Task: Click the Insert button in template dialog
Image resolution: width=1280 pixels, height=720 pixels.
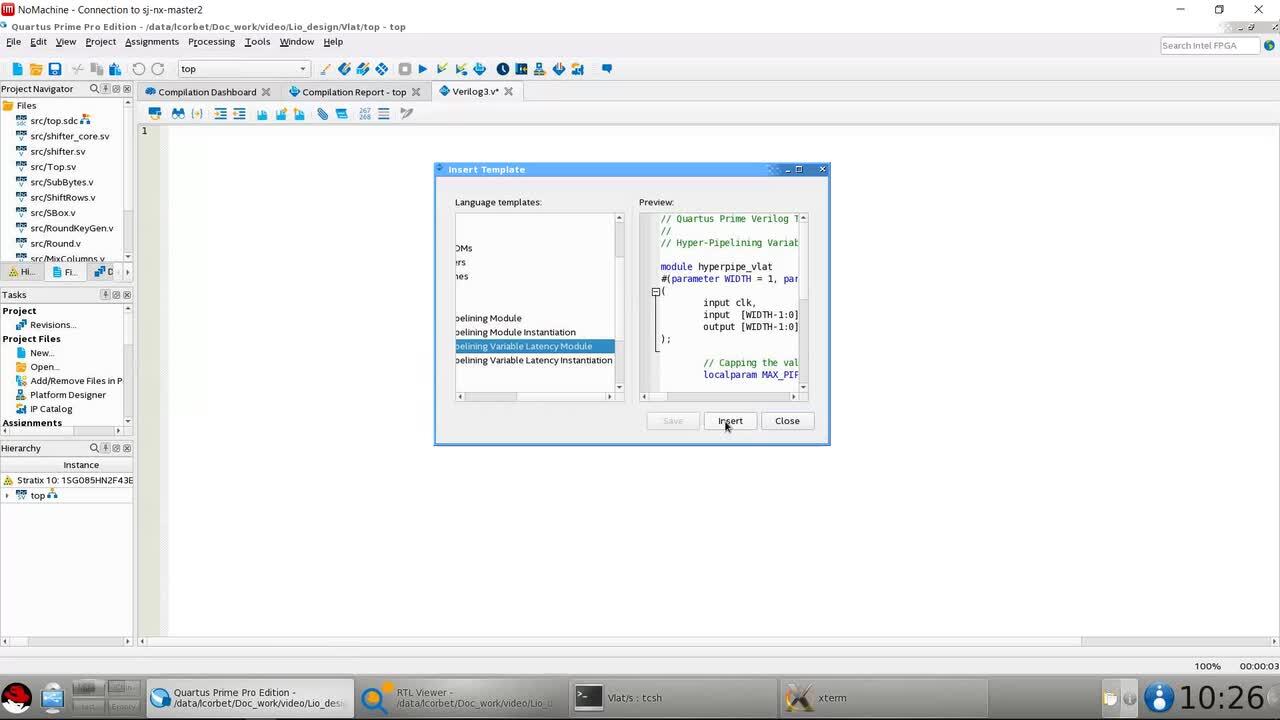Action: (730, 421)
